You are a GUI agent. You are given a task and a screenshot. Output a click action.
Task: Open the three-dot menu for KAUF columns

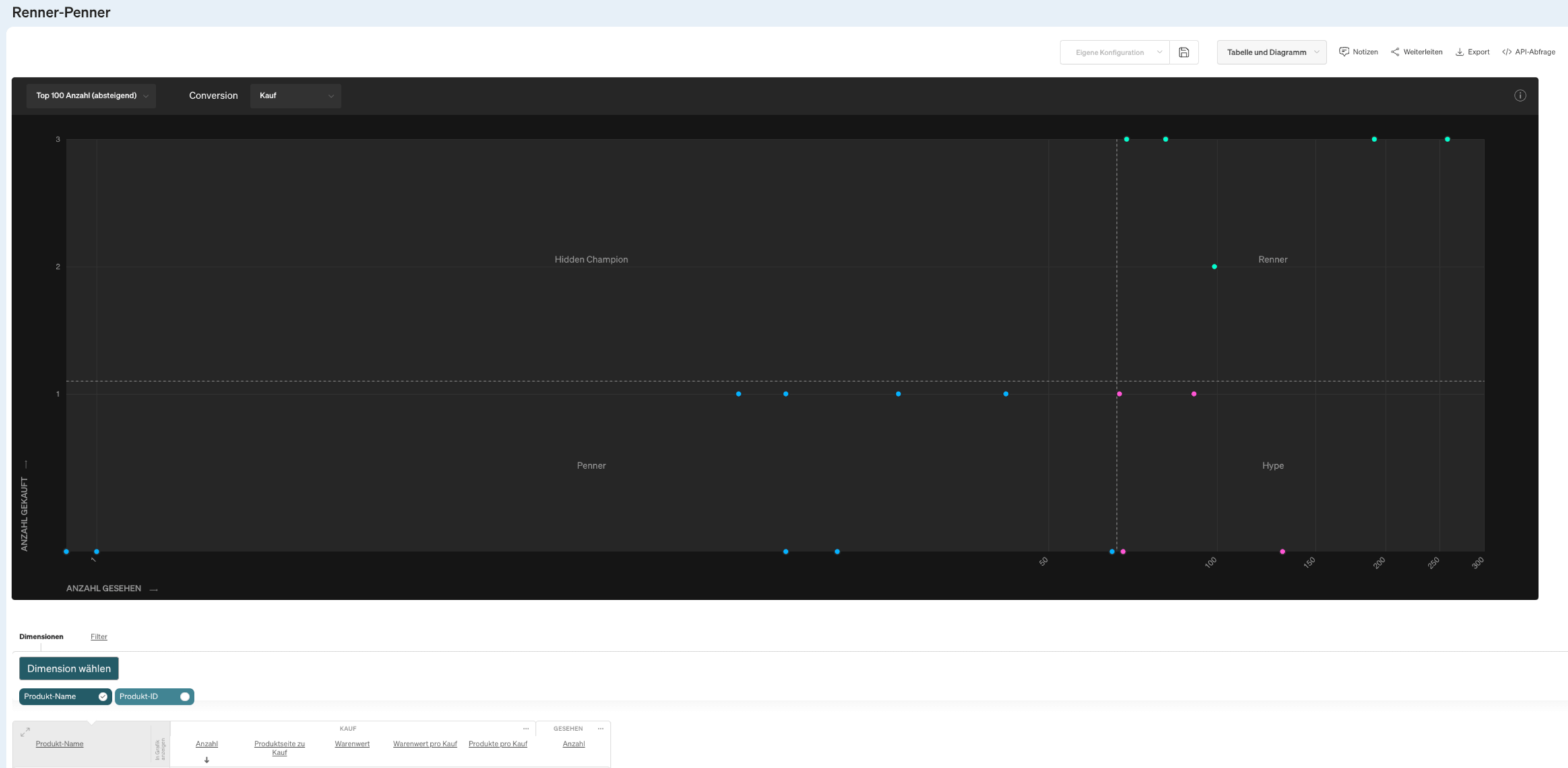(526, 728)
